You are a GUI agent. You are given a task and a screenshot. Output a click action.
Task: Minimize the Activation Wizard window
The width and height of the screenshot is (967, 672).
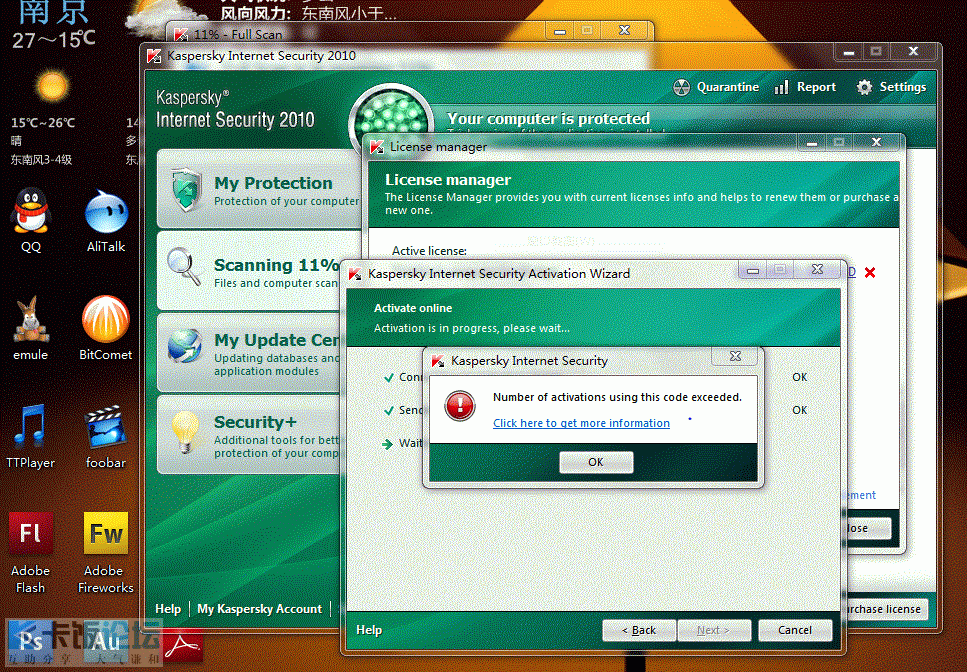752,270
